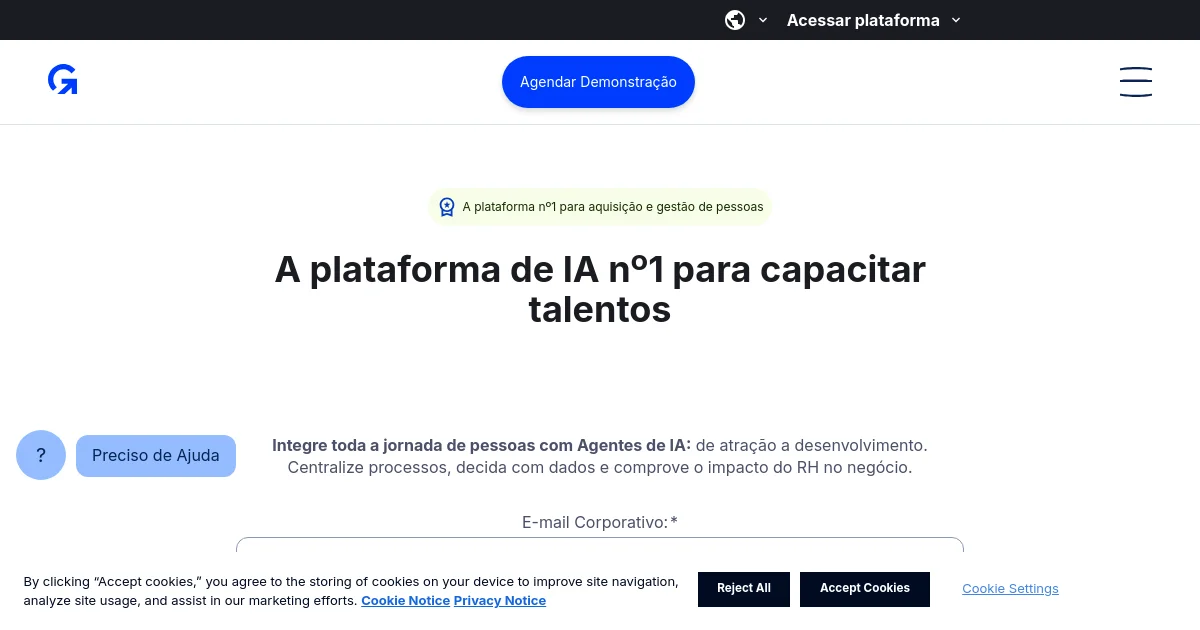Open the Preciso de Ajuda chat button
The image size is (1200, 630).
point(156,456)
